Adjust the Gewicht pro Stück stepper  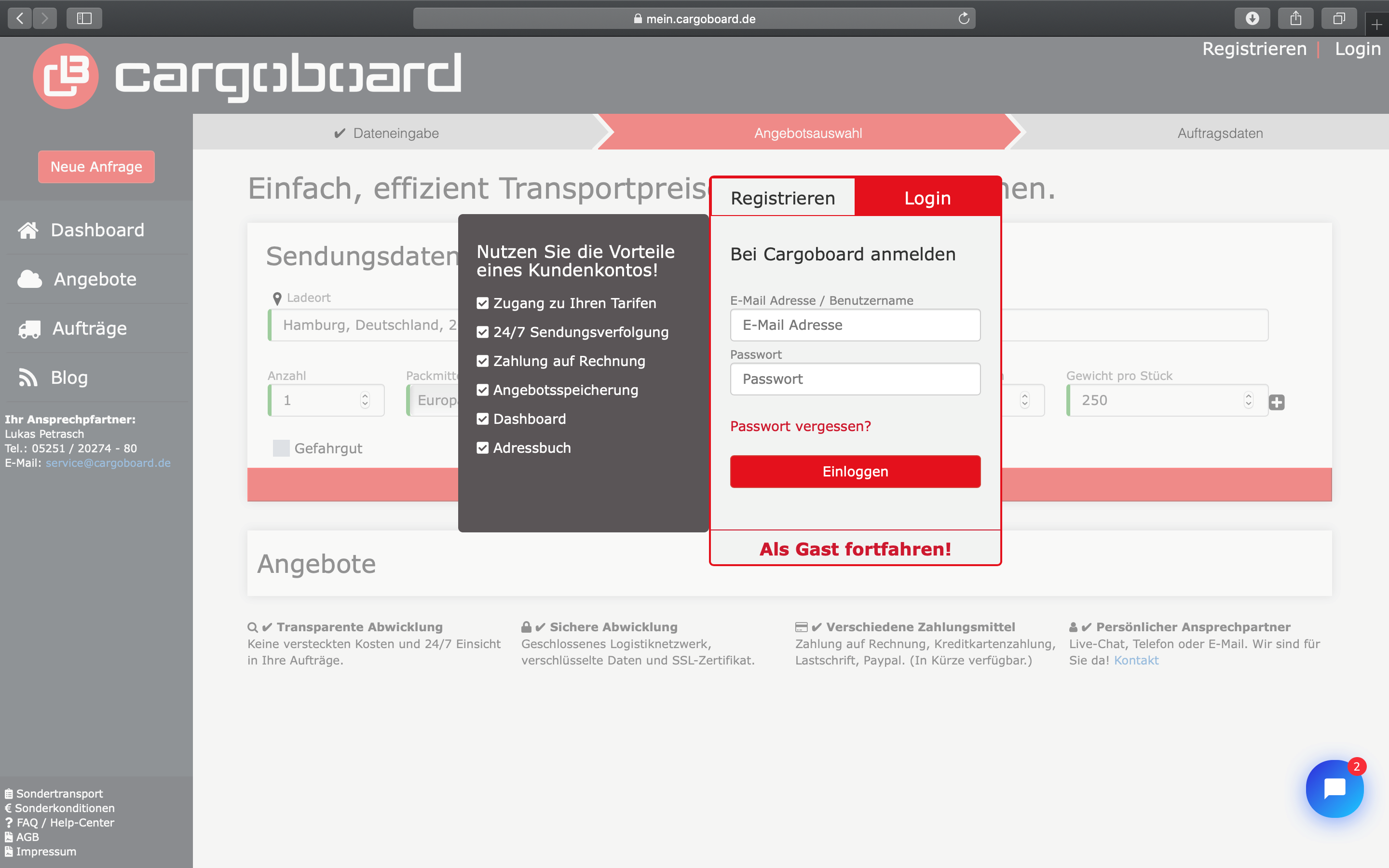point(1248,400)
